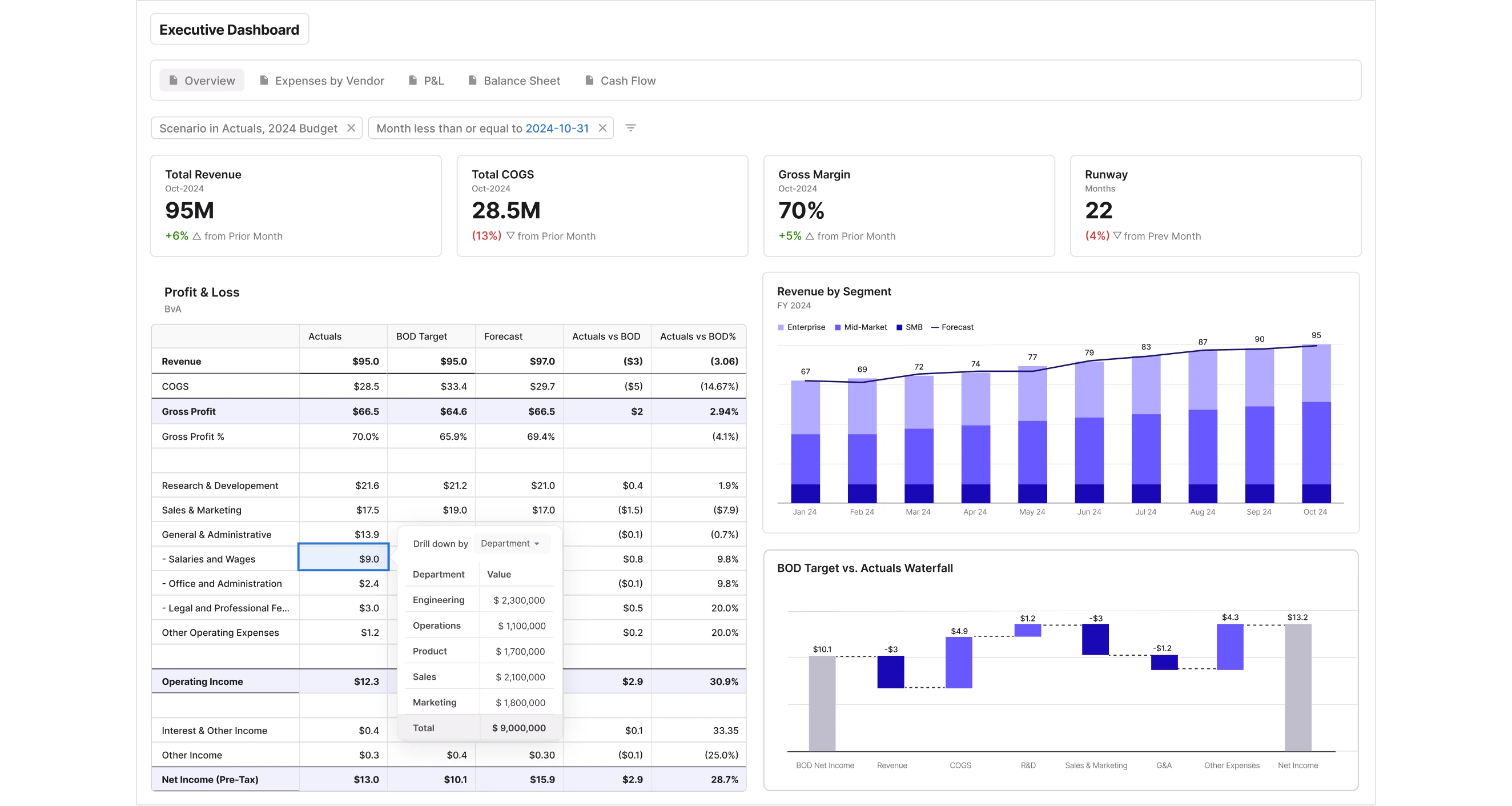Click the Oct 24 revenue bar

click(1316, 423)
